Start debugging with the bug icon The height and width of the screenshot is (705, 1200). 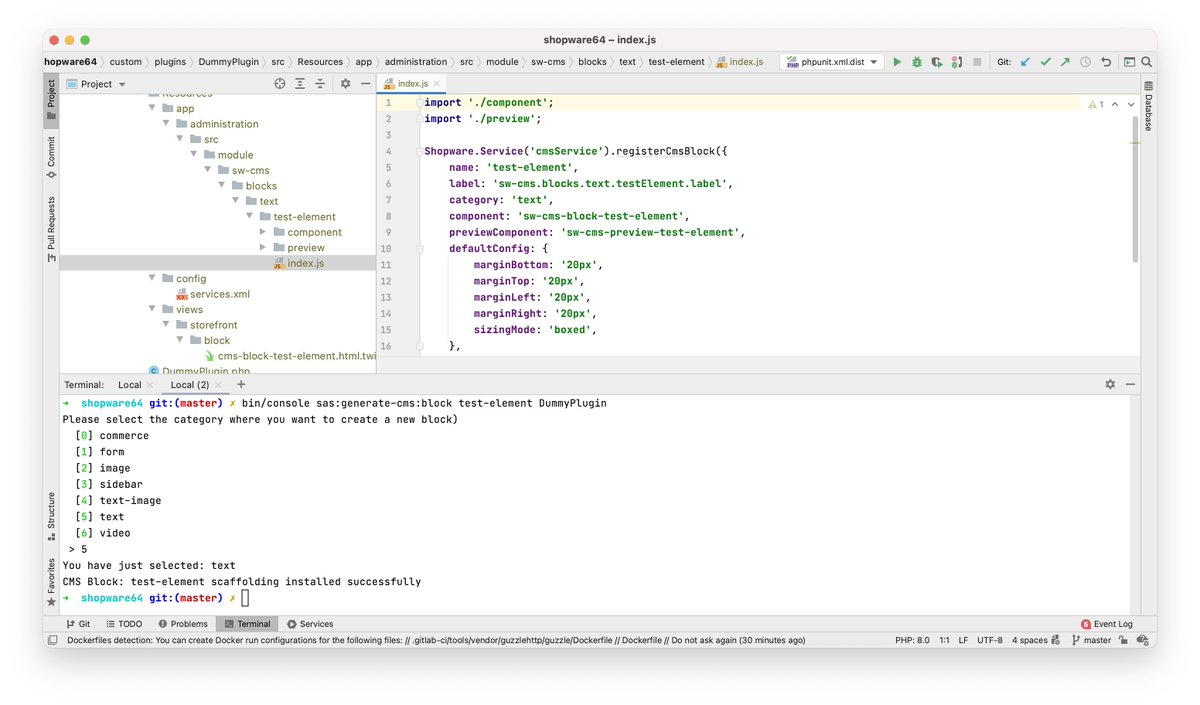click(916, 61)
